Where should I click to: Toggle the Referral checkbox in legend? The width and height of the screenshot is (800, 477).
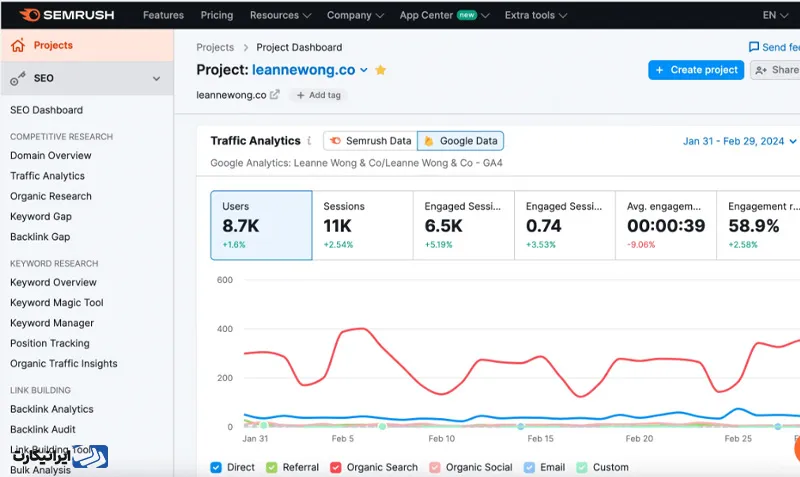point(271,467)
